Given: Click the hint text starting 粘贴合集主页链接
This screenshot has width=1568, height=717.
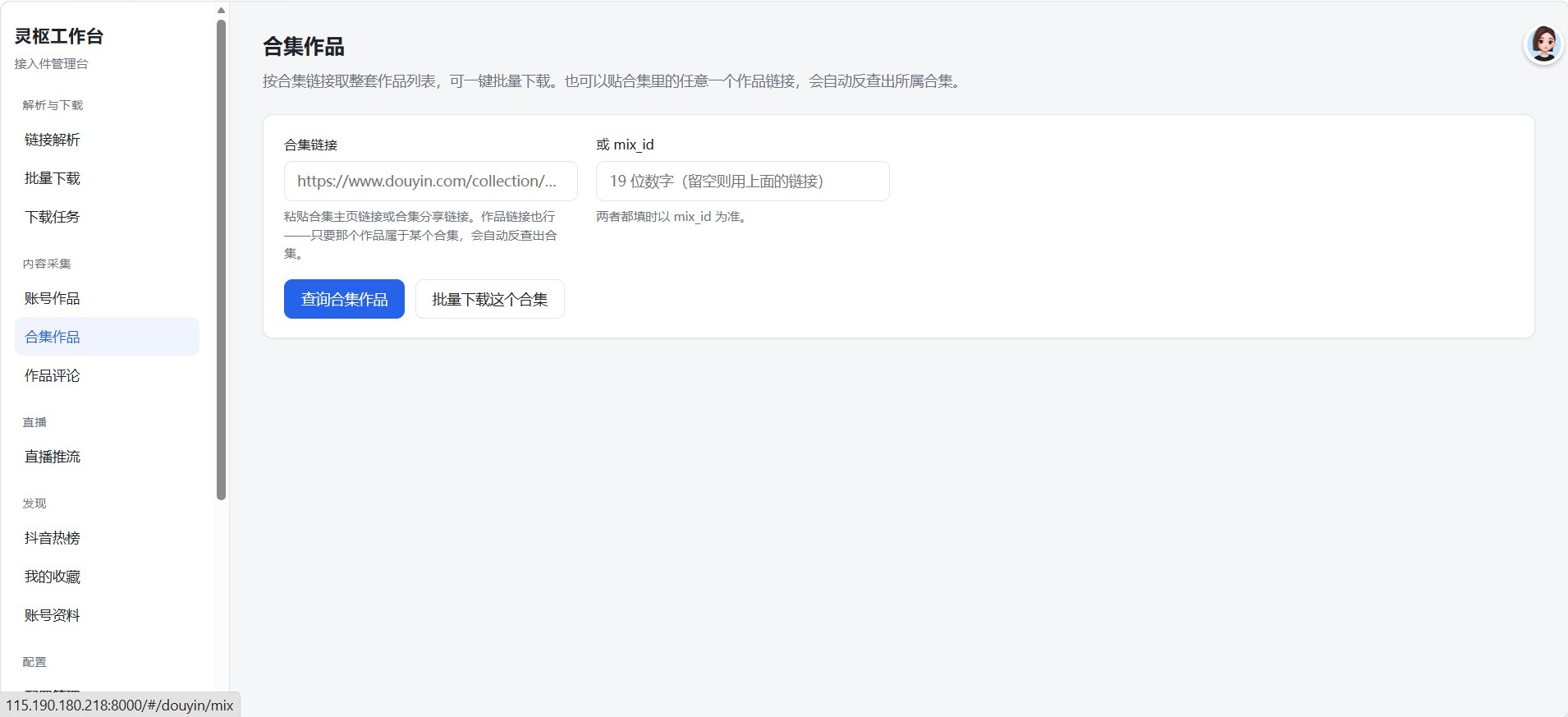Looking at the screenshot, I should click(x=421, y=235).
